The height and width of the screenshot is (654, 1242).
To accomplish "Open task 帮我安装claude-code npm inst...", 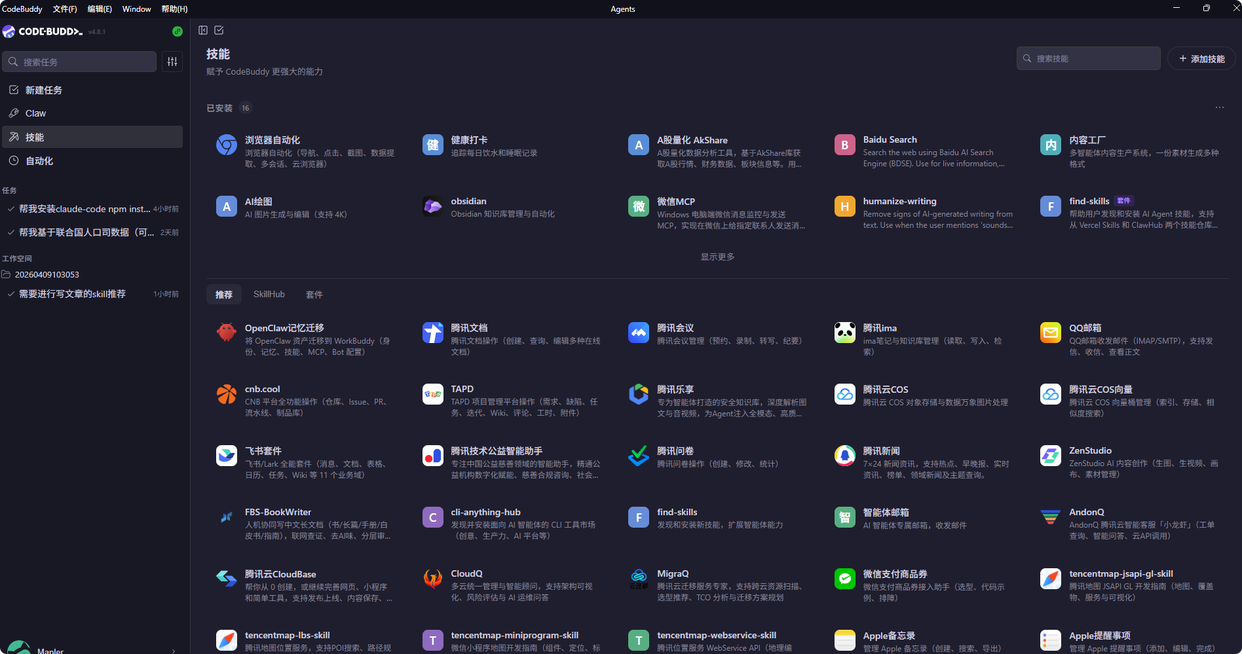I will coord(92,209).
